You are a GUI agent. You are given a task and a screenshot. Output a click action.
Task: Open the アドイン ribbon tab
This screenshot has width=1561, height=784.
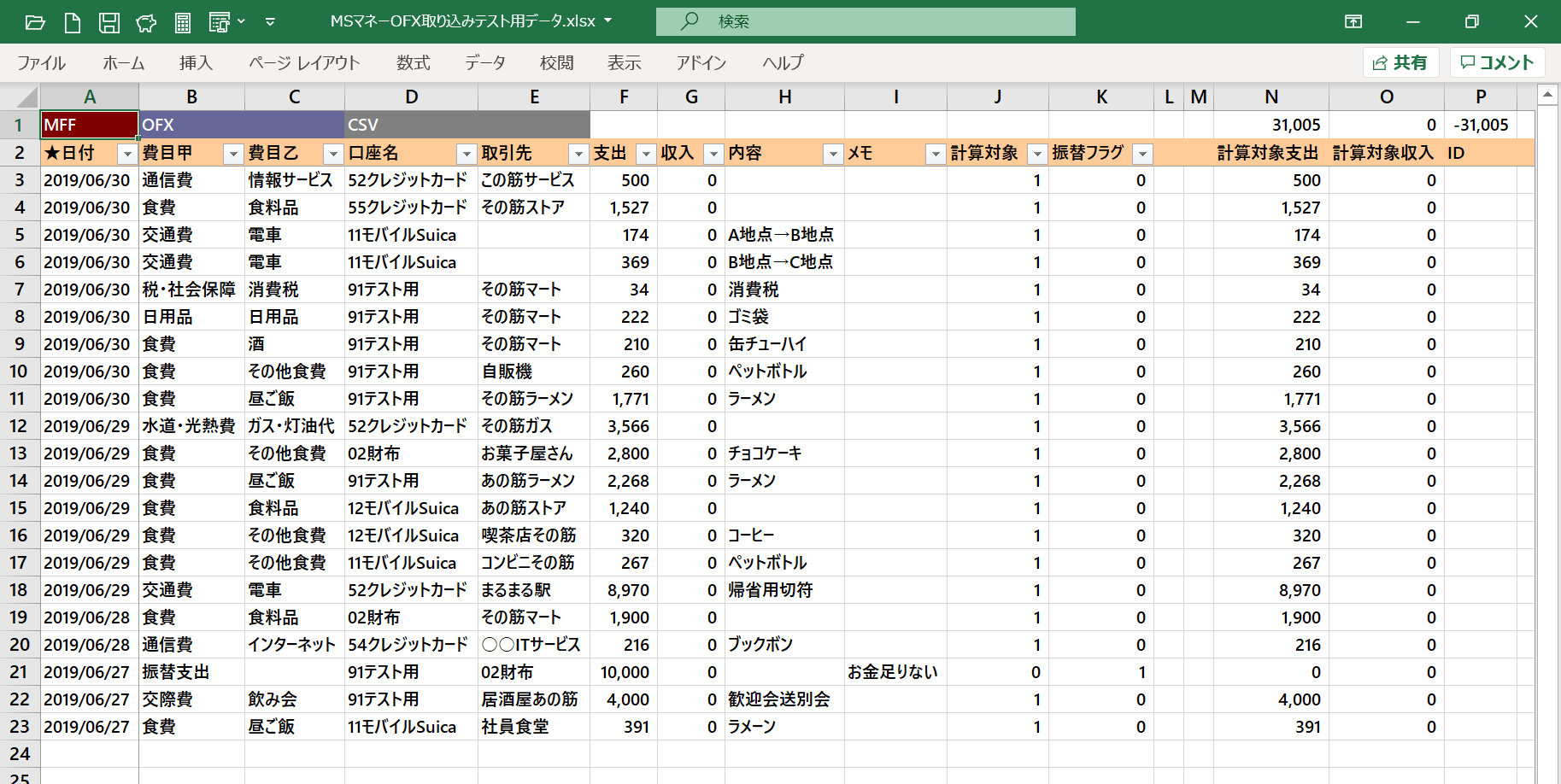[x=701, y=62]
